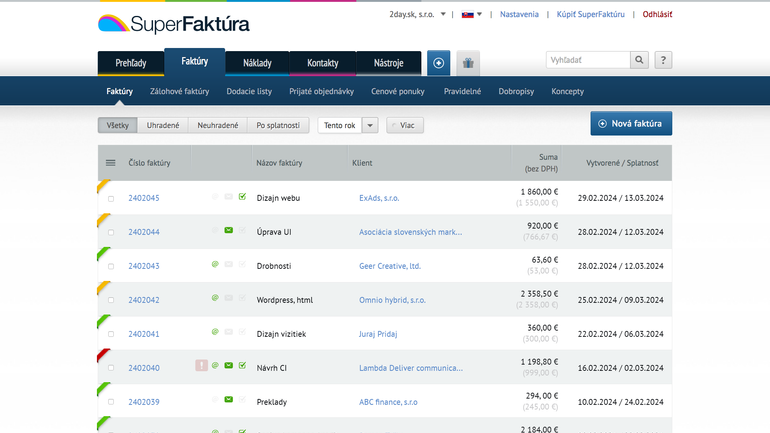Filter invoices by Neuhradené

coord(217,125)
